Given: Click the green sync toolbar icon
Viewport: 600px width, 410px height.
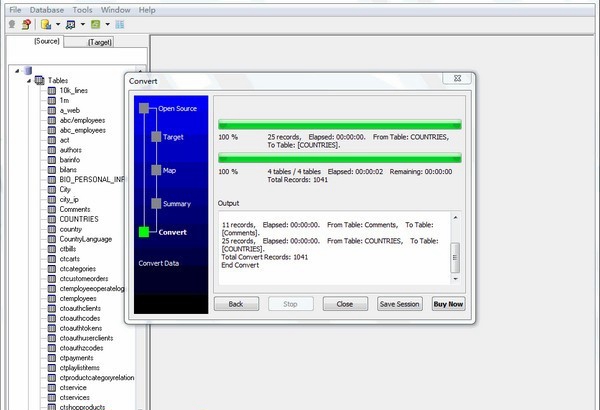Looking at the screenshot, I should coord(95,25).
